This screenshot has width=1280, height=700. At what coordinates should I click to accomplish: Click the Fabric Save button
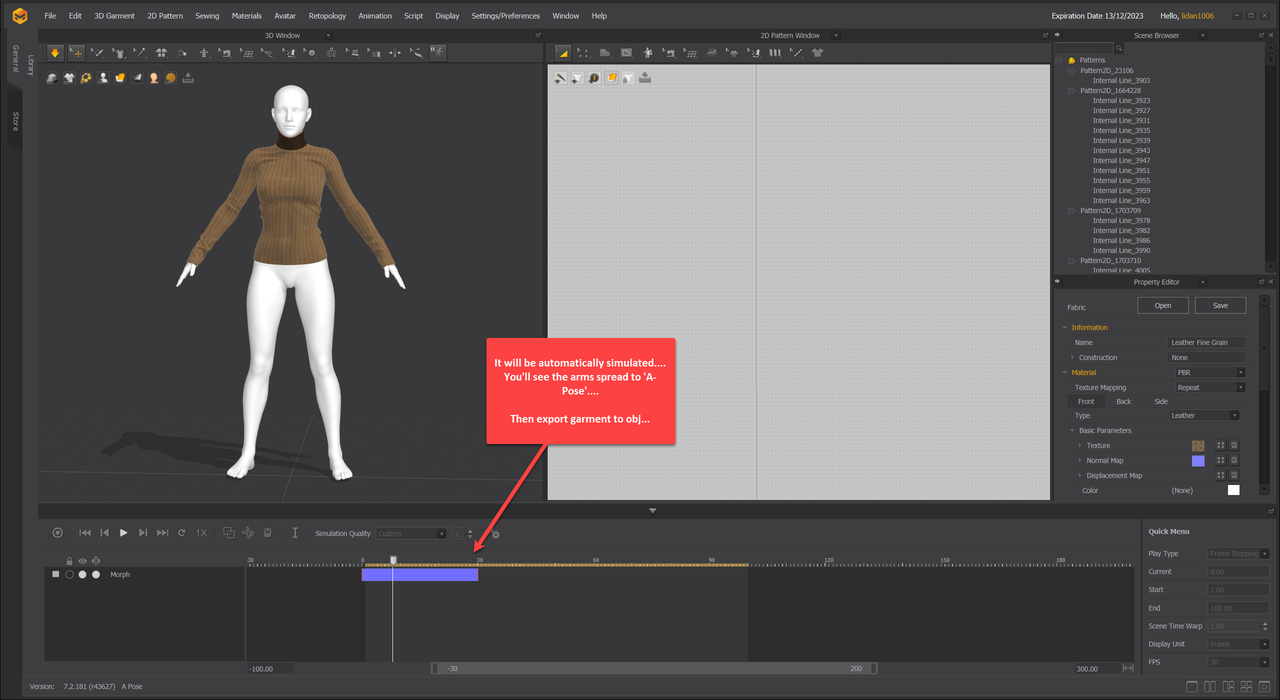pyautogui.click(x=1220, y=306)
